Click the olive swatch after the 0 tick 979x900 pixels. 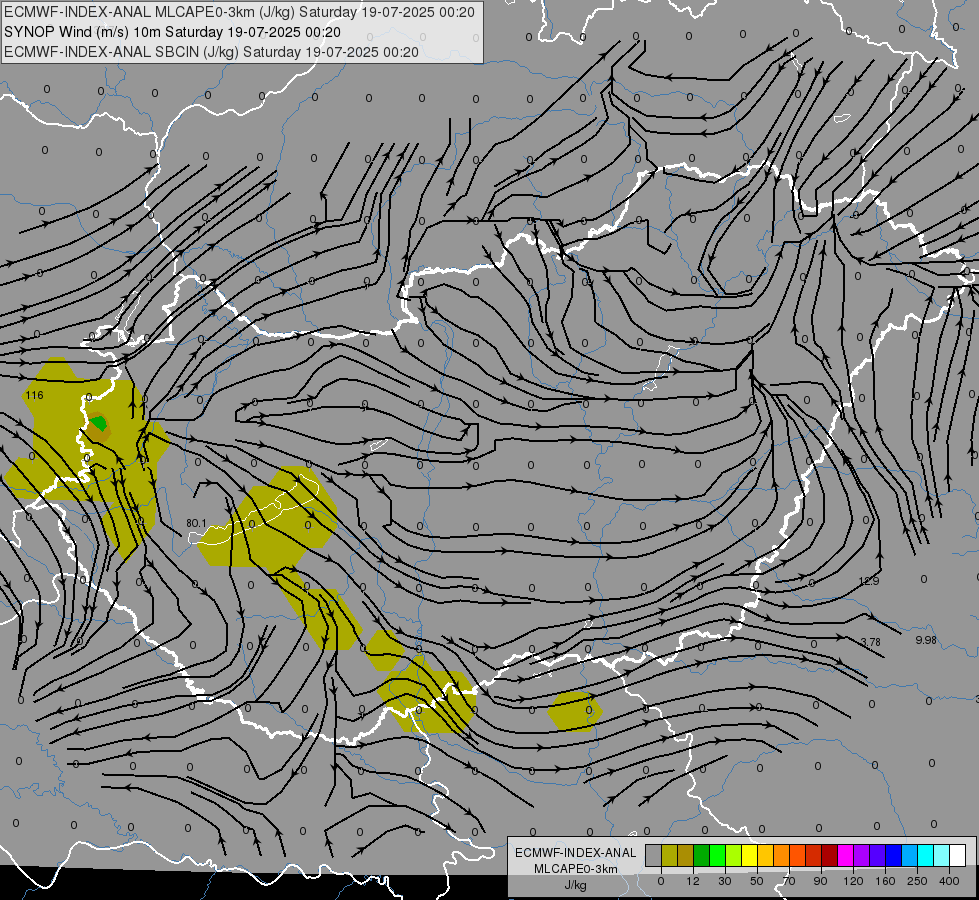[669, 855]
